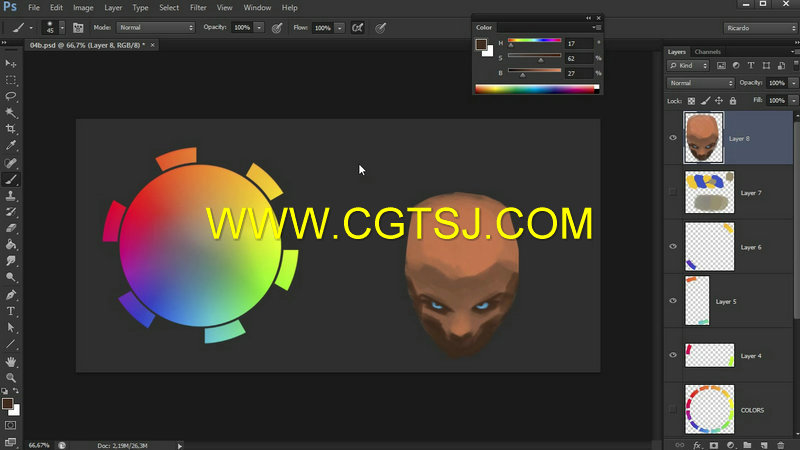
Task: Hide Layer 6 visibility eye
Action: (x=673, y=246)
